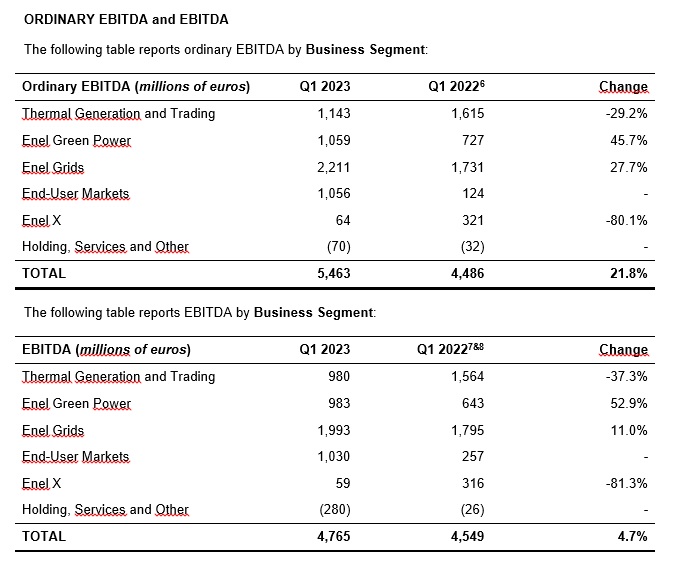Click EBITDA value 643

[x=473, y=404]
